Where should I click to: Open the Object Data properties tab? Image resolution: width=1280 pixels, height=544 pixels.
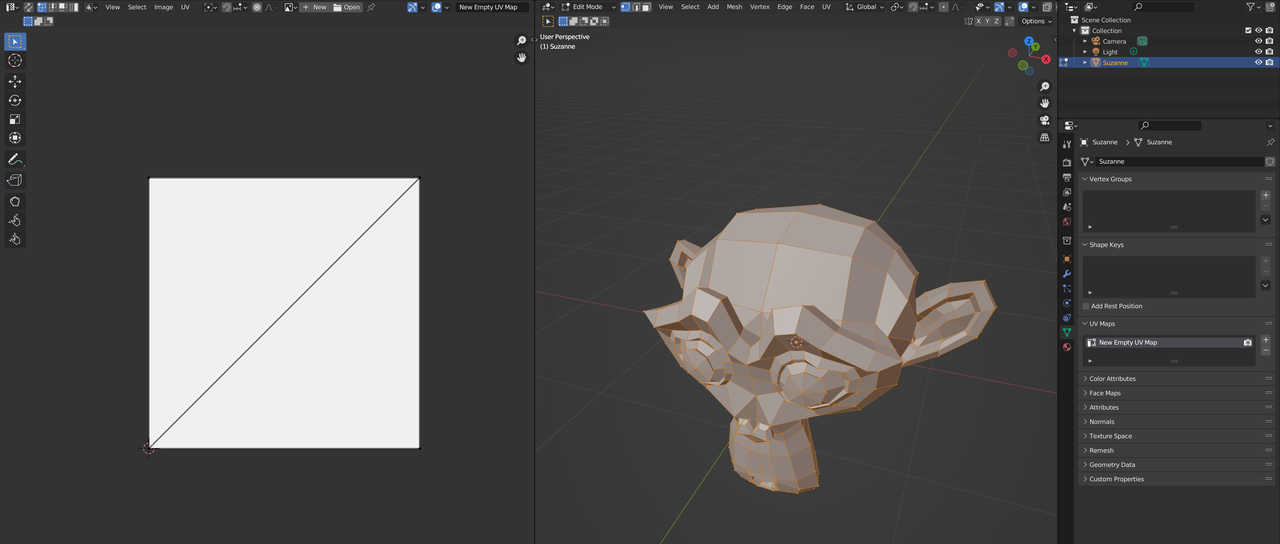point(1067,332)
